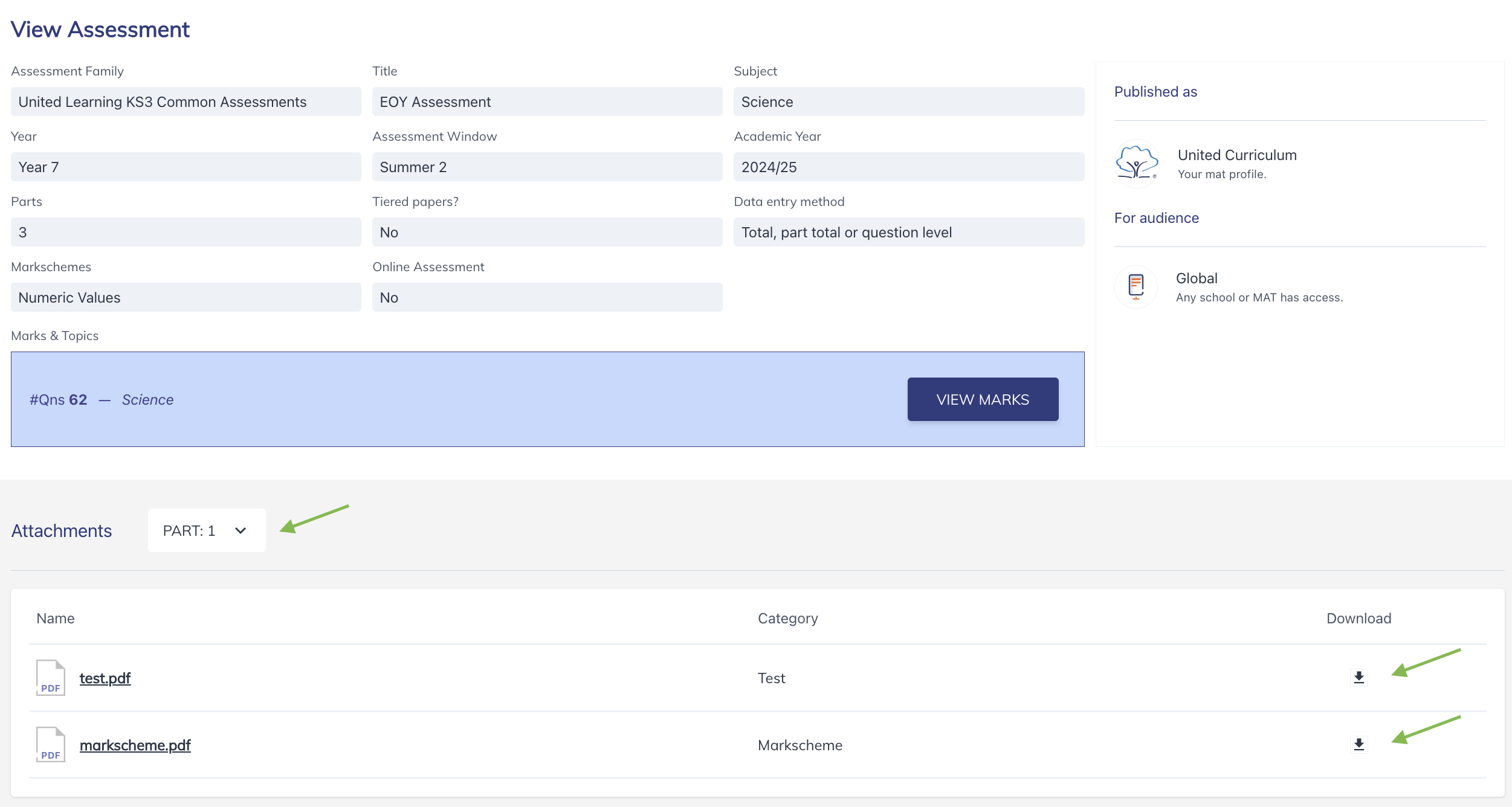
Task: Click the #Qns 62 Science panel
Action: tap(423, 399)
